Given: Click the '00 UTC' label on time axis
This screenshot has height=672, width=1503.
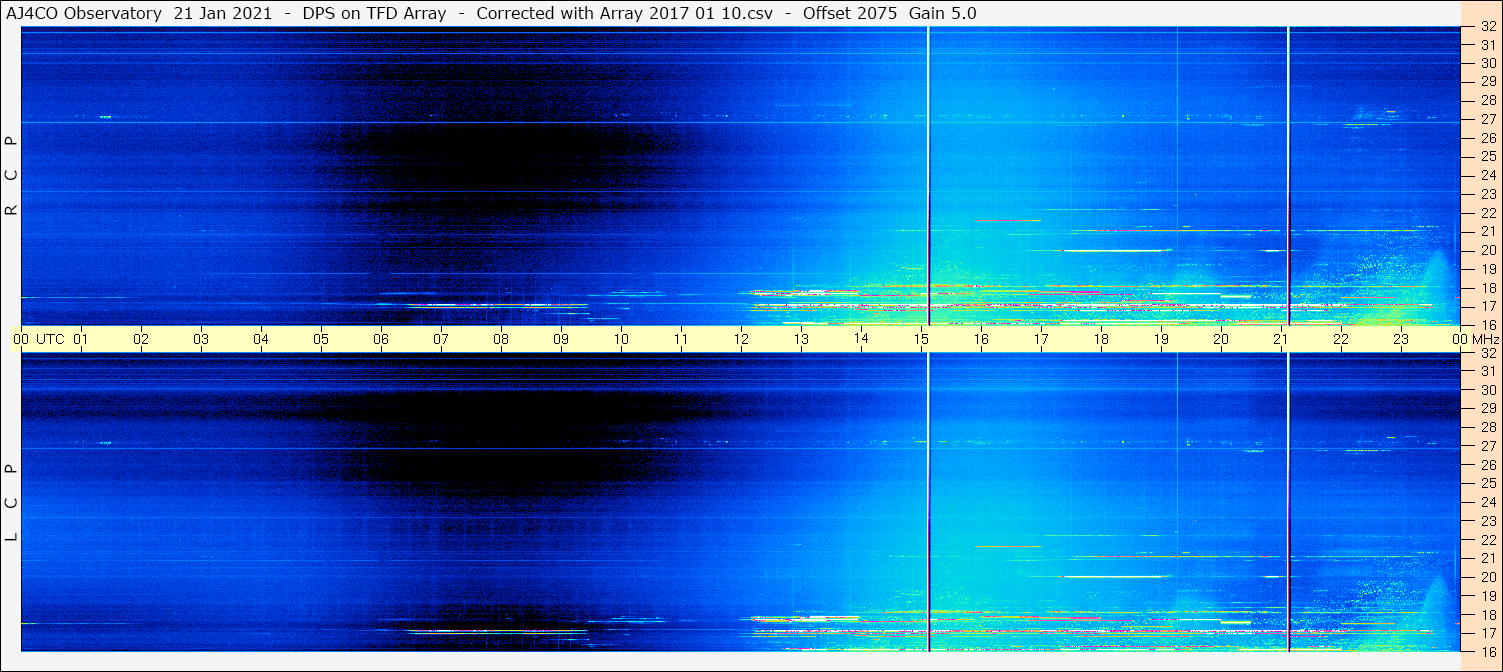Looking at the screenshot, I should point(38,340).
